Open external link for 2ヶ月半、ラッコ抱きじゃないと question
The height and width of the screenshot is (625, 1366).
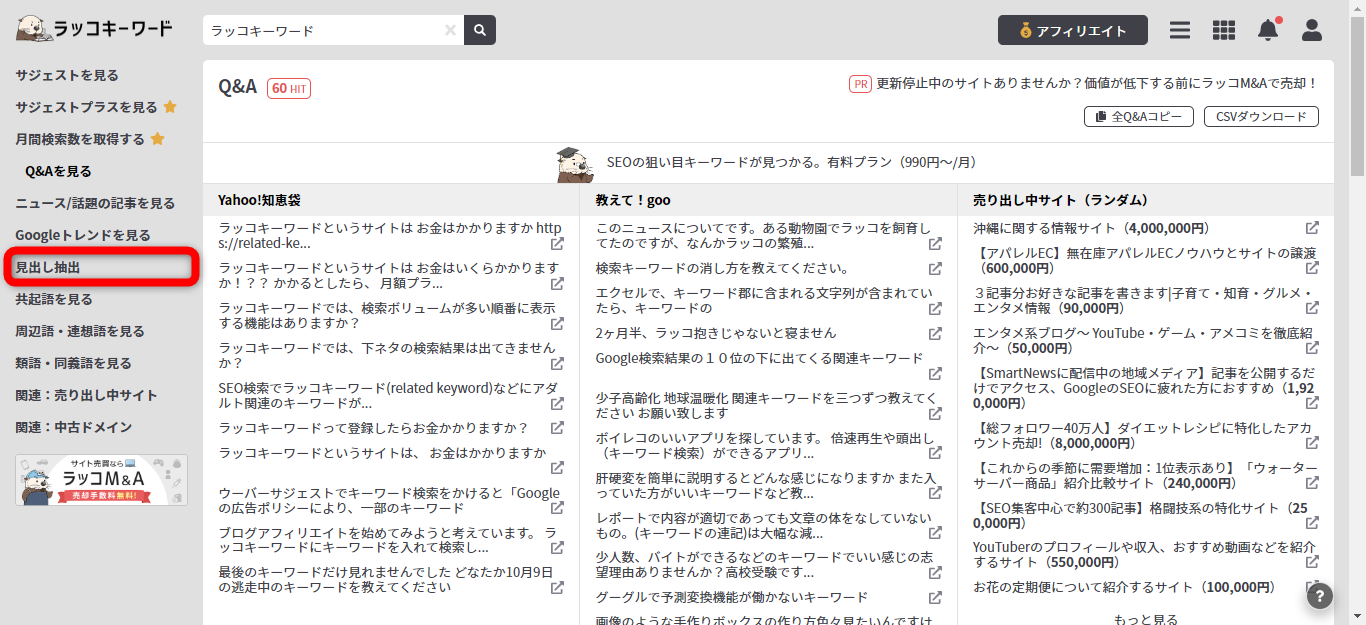click(x=935, y=333)
